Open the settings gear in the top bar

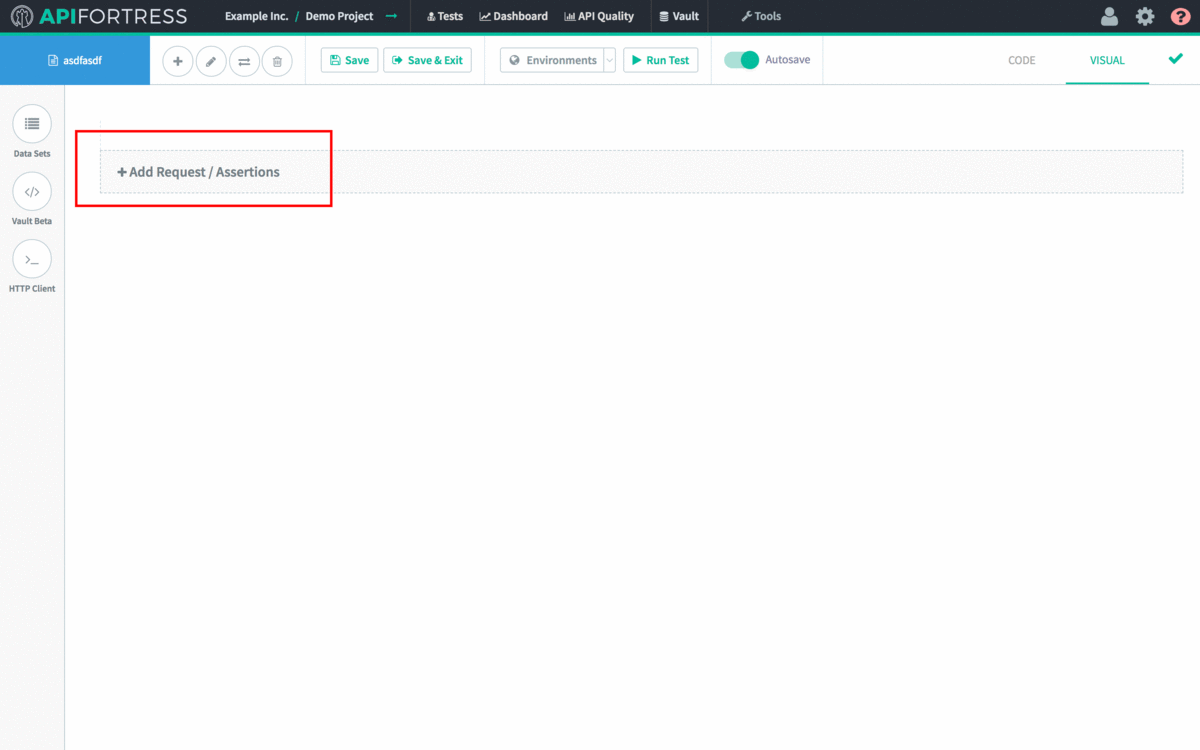point(1145,16)
